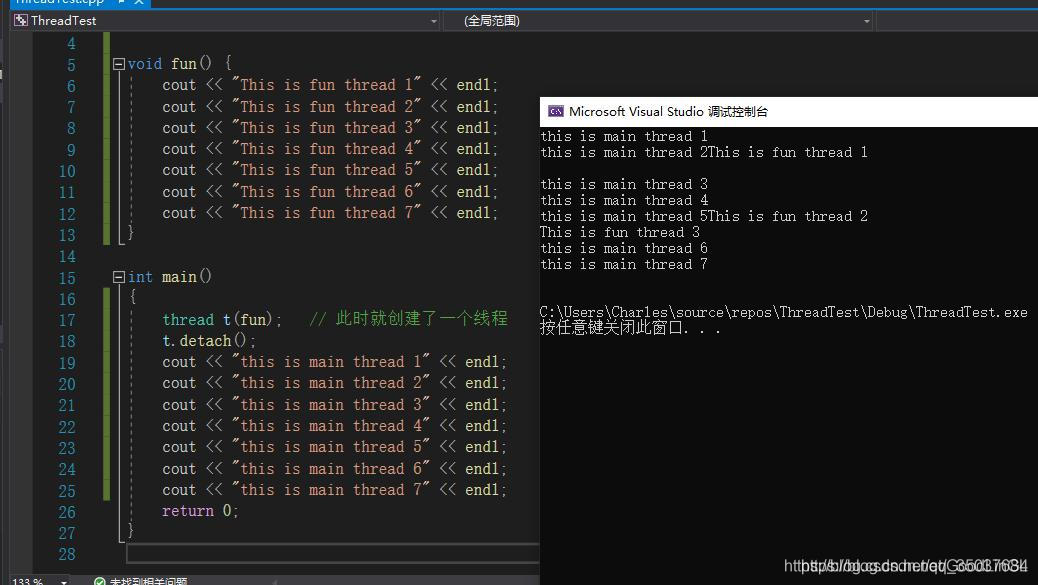Click code line 24 'this is main thread 6'
This screenshot has width=1038, height=585.
pos(334,469)
